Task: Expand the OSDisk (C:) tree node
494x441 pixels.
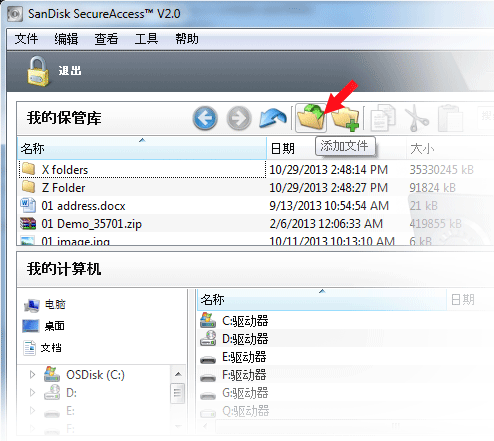Action: (32, 375)
